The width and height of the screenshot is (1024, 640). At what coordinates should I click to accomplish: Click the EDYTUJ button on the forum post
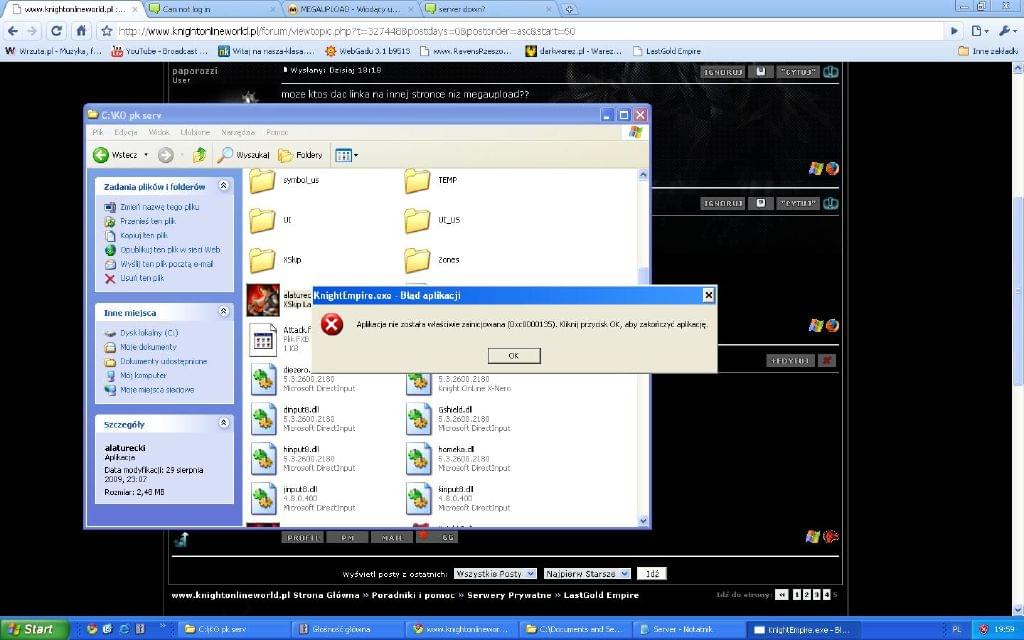pos(790,360)
